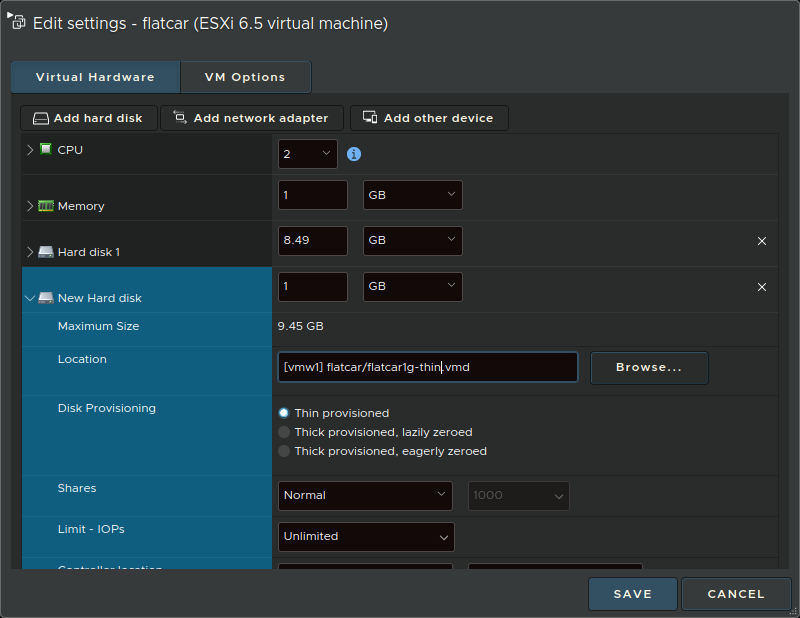Image resolution: width=800 pixels, height=618 pixels.
Task: Browse for disk location
Action: pyautogui.click(x=649, y=367)
